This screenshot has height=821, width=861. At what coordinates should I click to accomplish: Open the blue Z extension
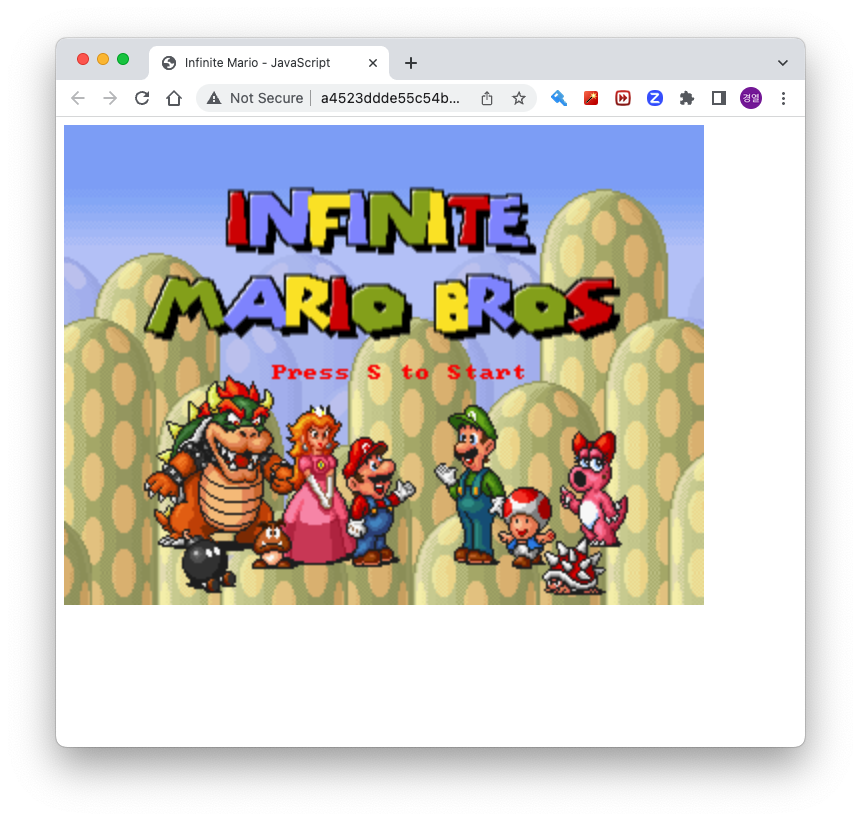point(655,98)
